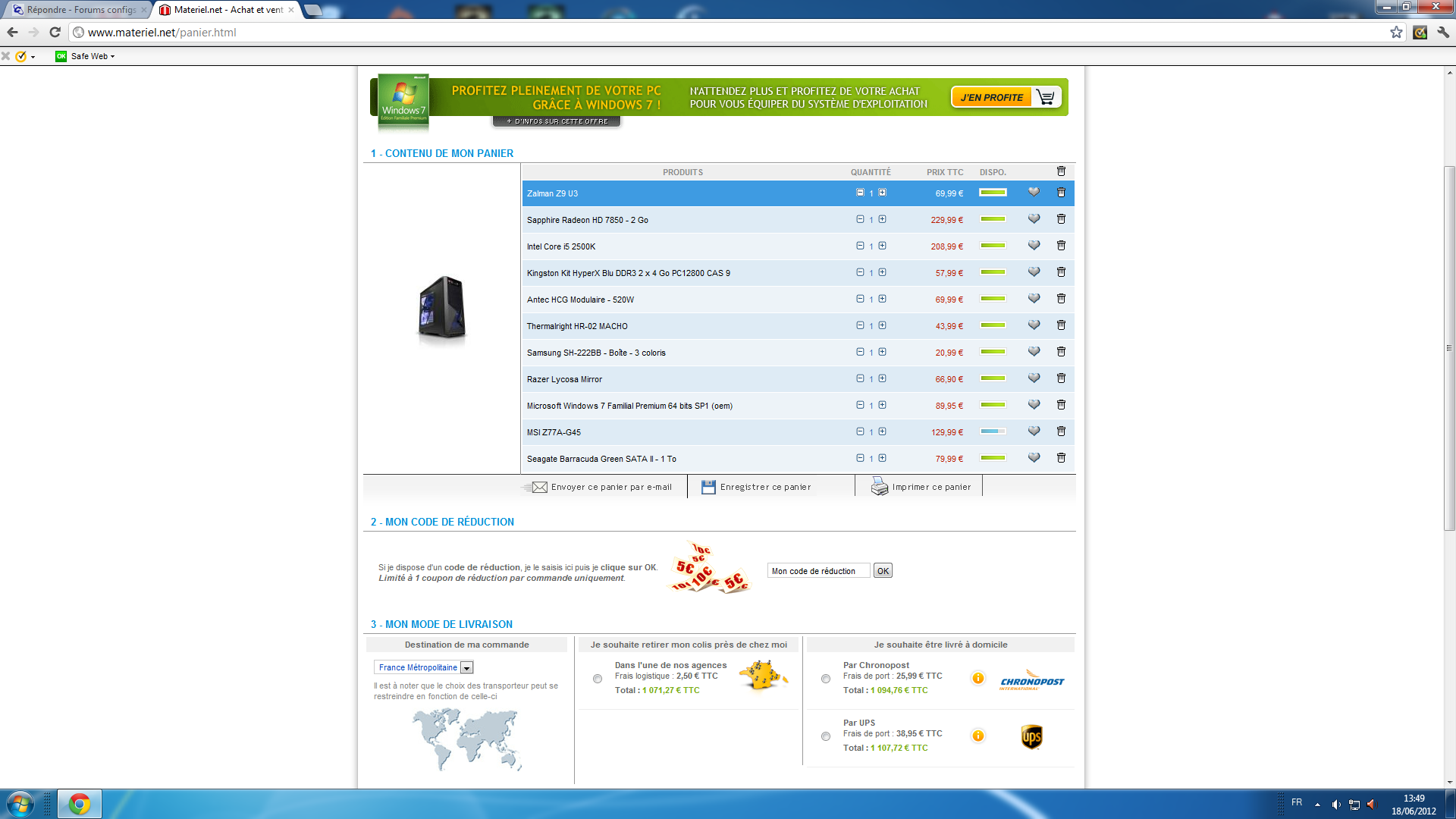This screenshot has width=1456, height=819.
Task: Click trash icon for Seagate Barracuda Green
Action: pos(1061,458)
